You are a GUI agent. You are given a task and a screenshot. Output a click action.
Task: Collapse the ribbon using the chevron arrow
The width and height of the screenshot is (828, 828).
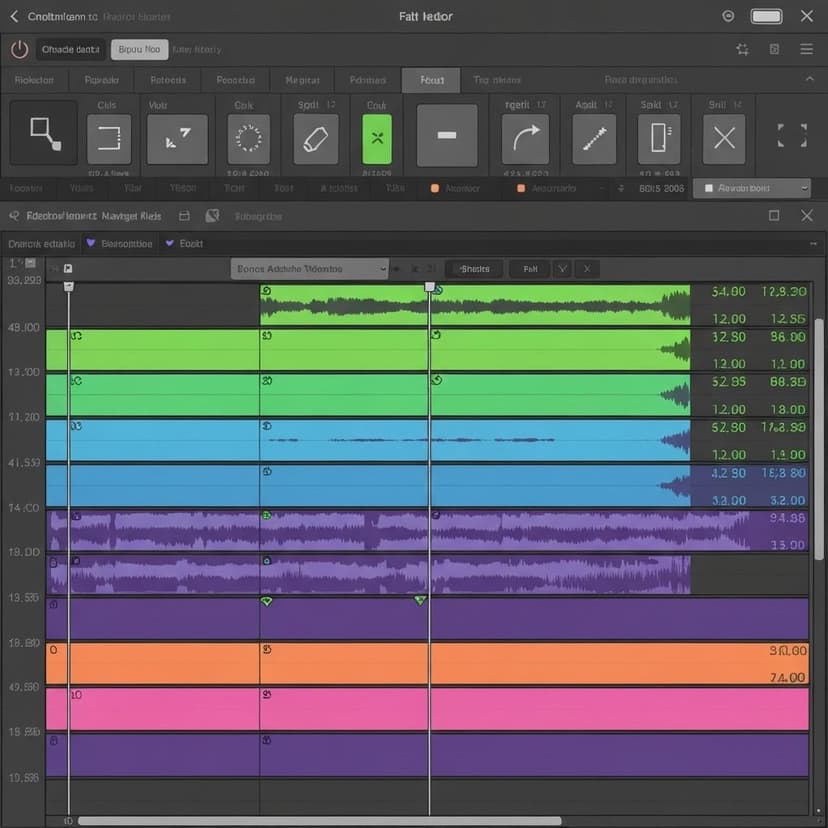point(809,79)
